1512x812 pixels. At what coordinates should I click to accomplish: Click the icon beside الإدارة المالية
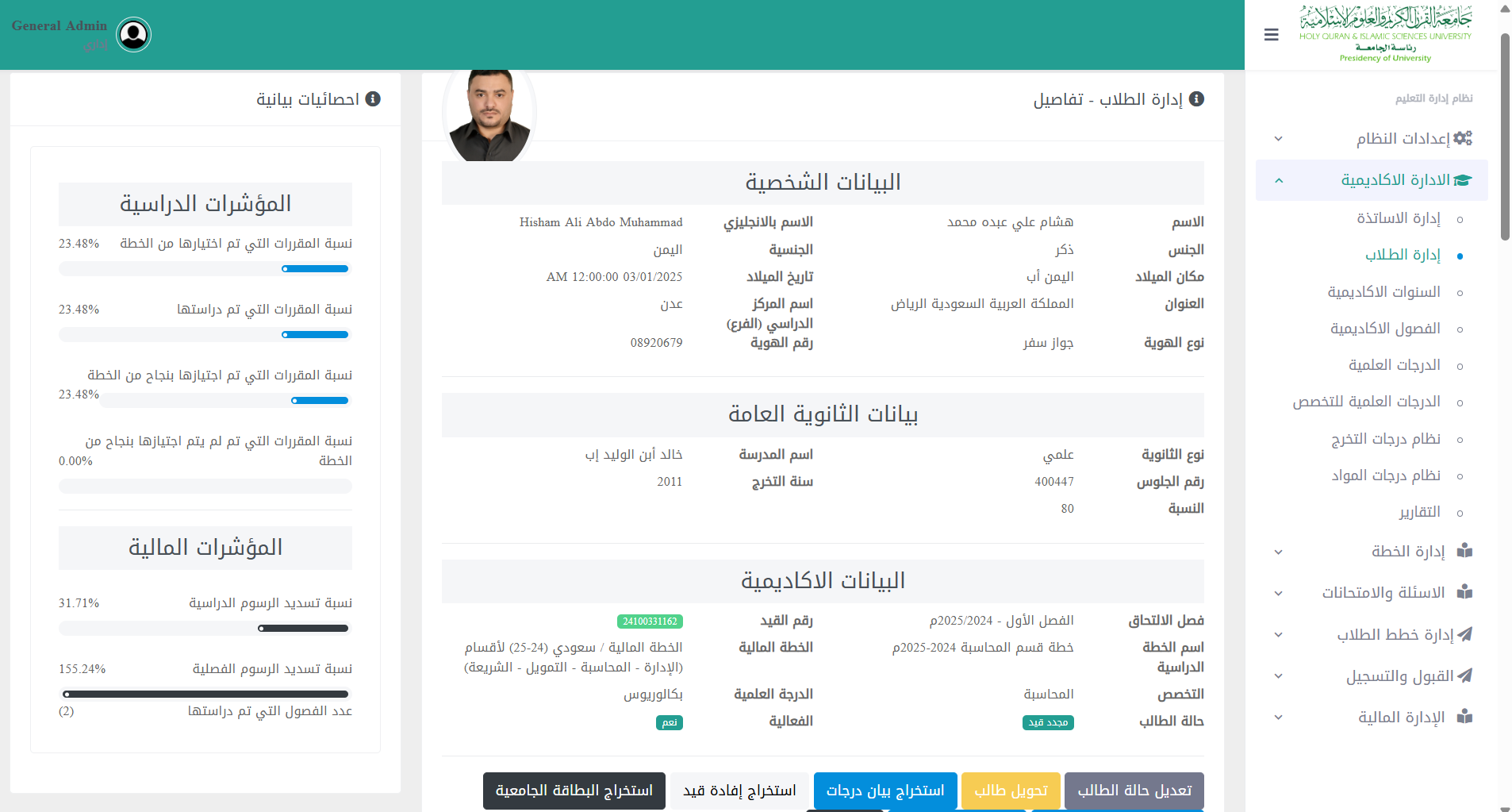tap(1464, 717)
